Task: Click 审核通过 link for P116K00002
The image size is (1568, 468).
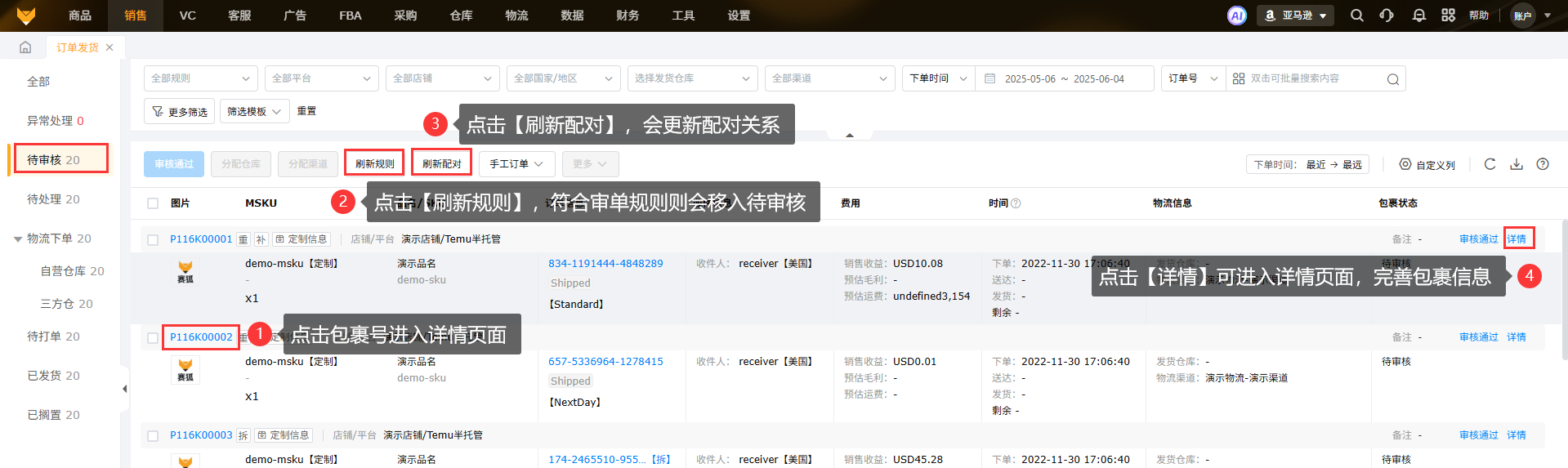Action: (x=1479, y=337)
